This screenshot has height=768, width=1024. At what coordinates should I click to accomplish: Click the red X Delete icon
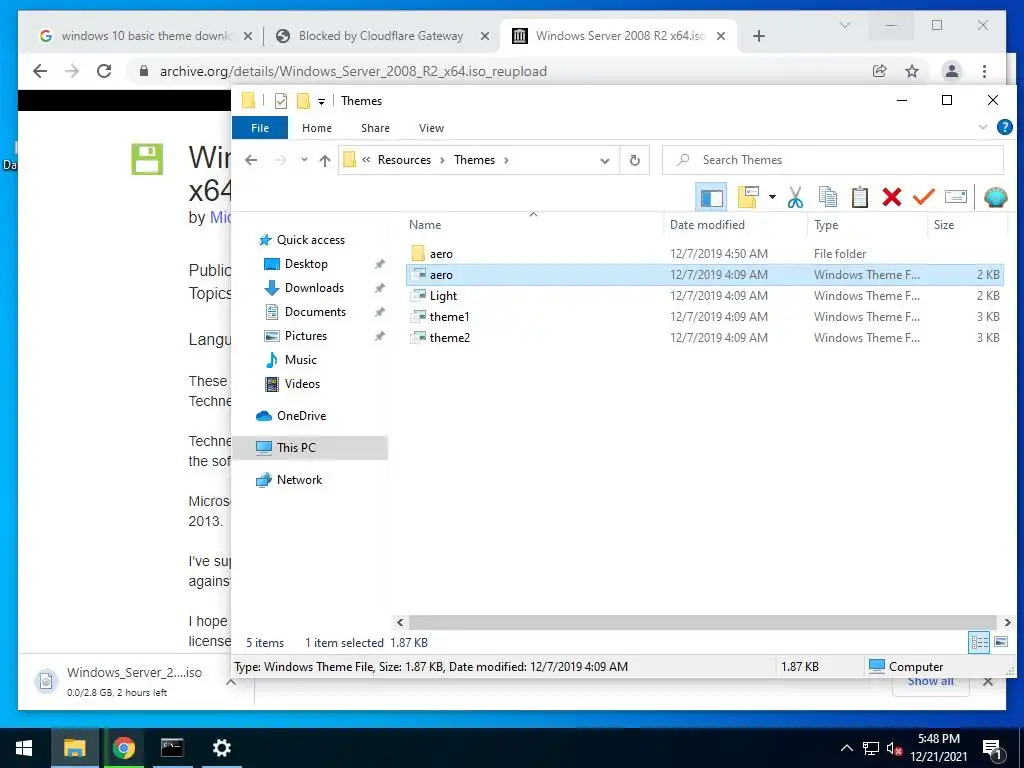pos(891,197)
